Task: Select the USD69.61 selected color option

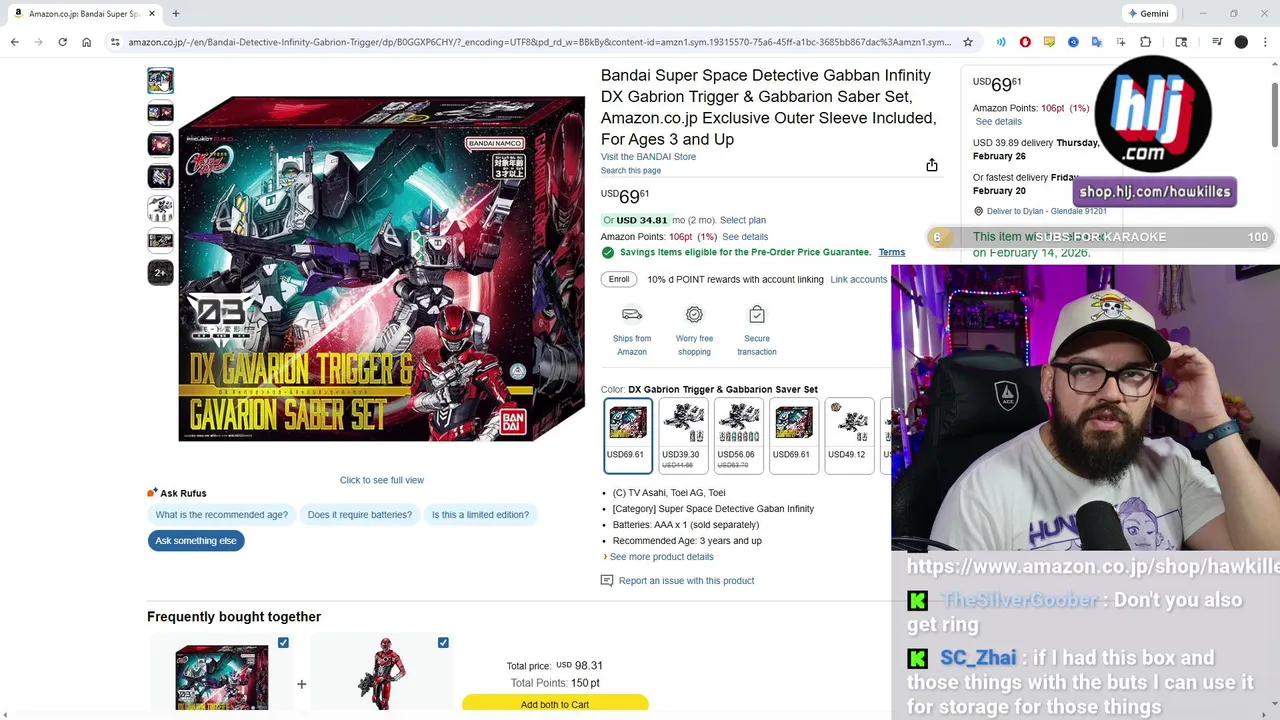Action: click(627, 434)
